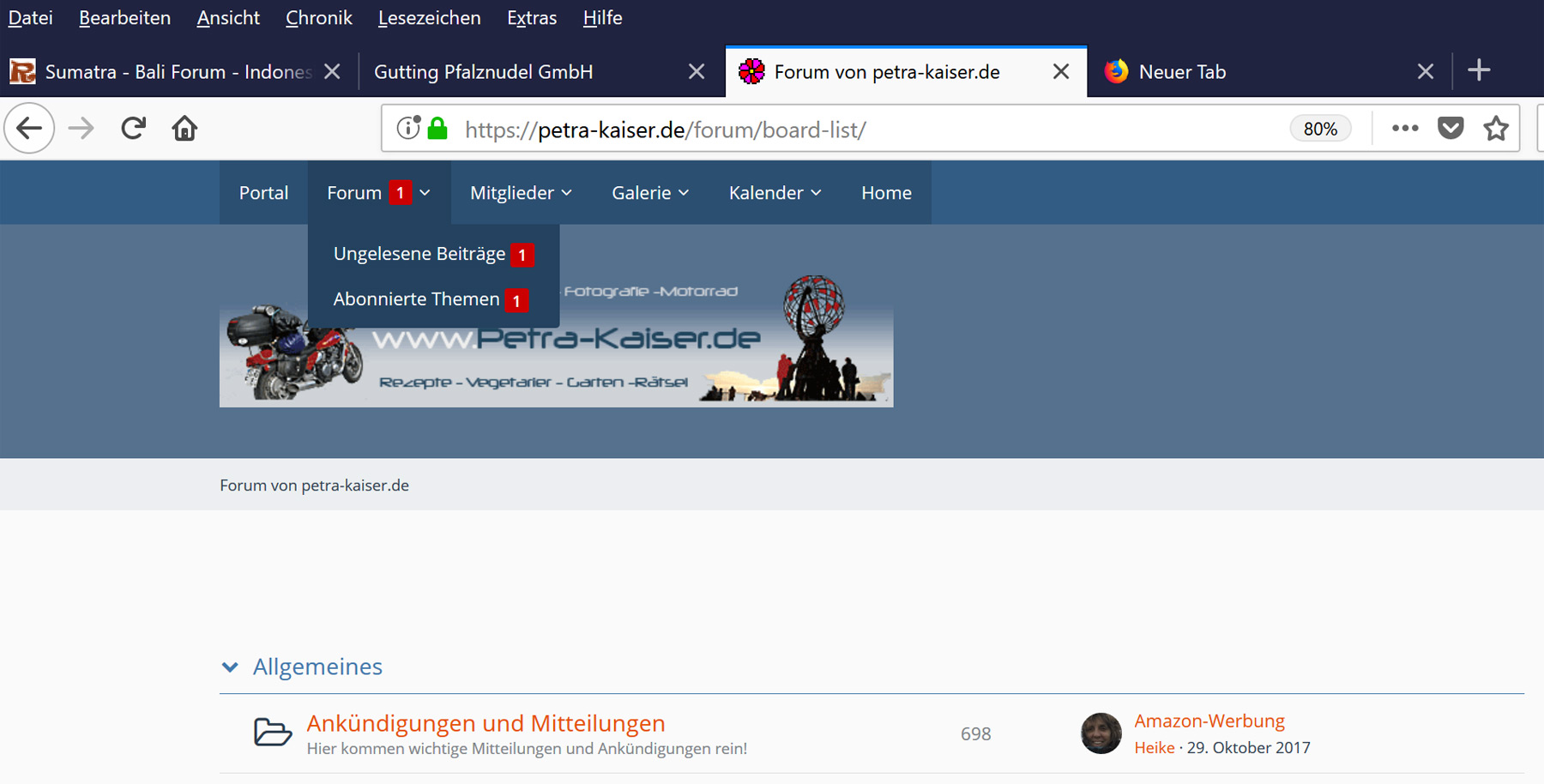Open the Kalender dropdown menu

775,193
